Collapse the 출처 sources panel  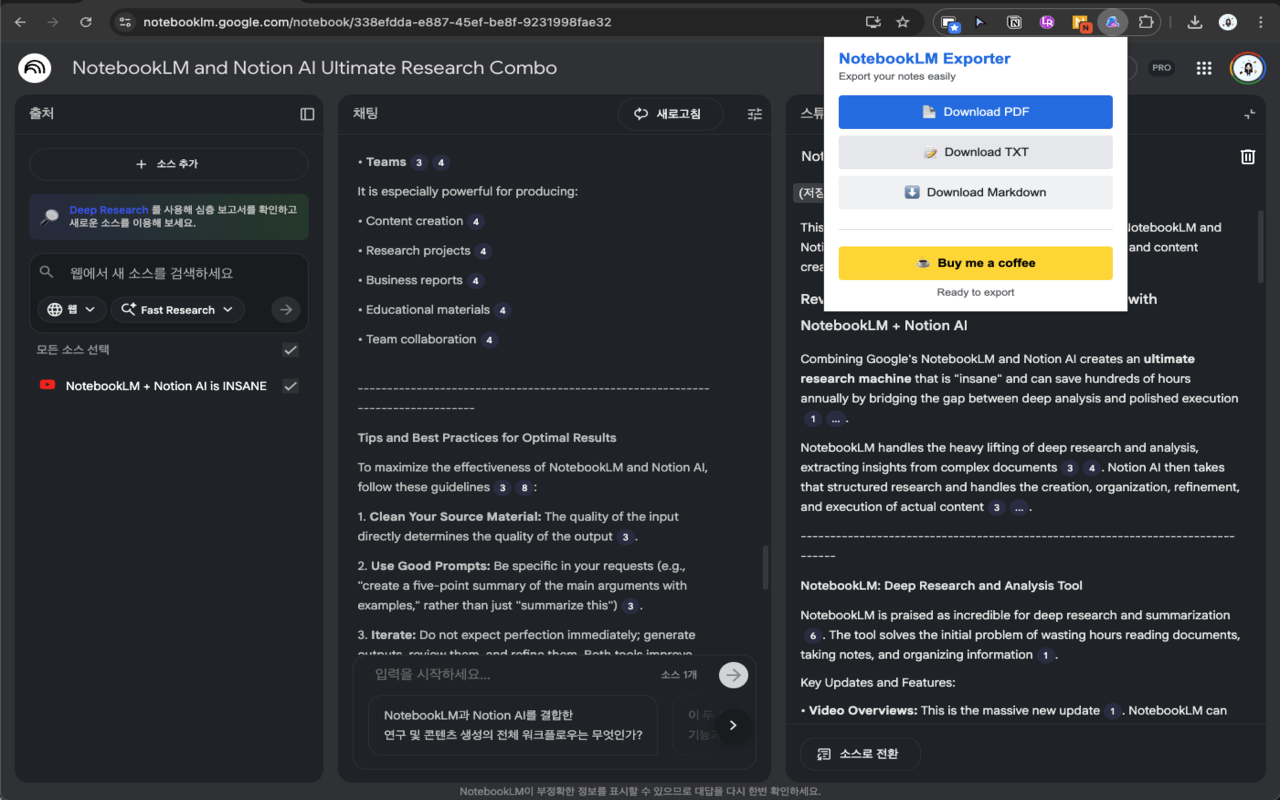[307, 113]
